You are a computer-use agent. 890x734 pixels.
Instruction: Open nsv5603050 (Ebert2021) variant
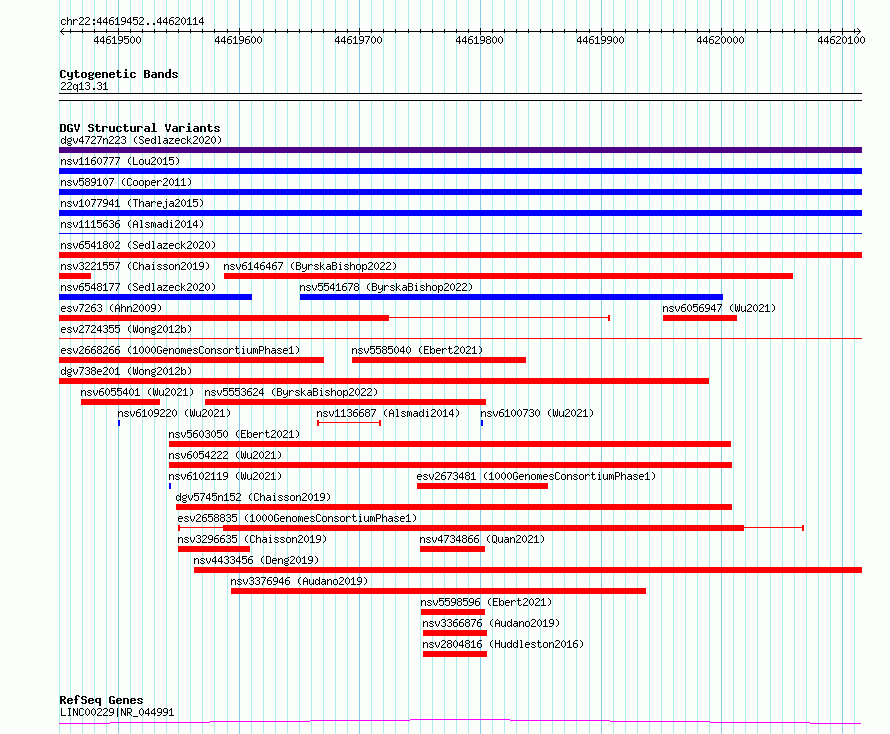click(234, 434)
